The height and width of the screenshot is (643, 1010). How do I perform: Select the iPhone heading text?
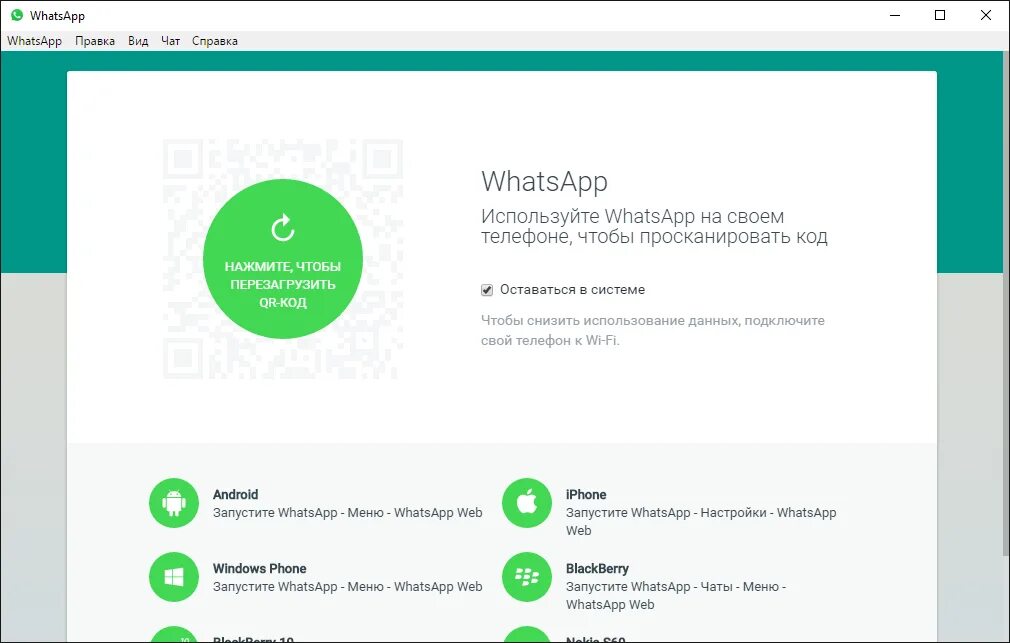(586, 494)
